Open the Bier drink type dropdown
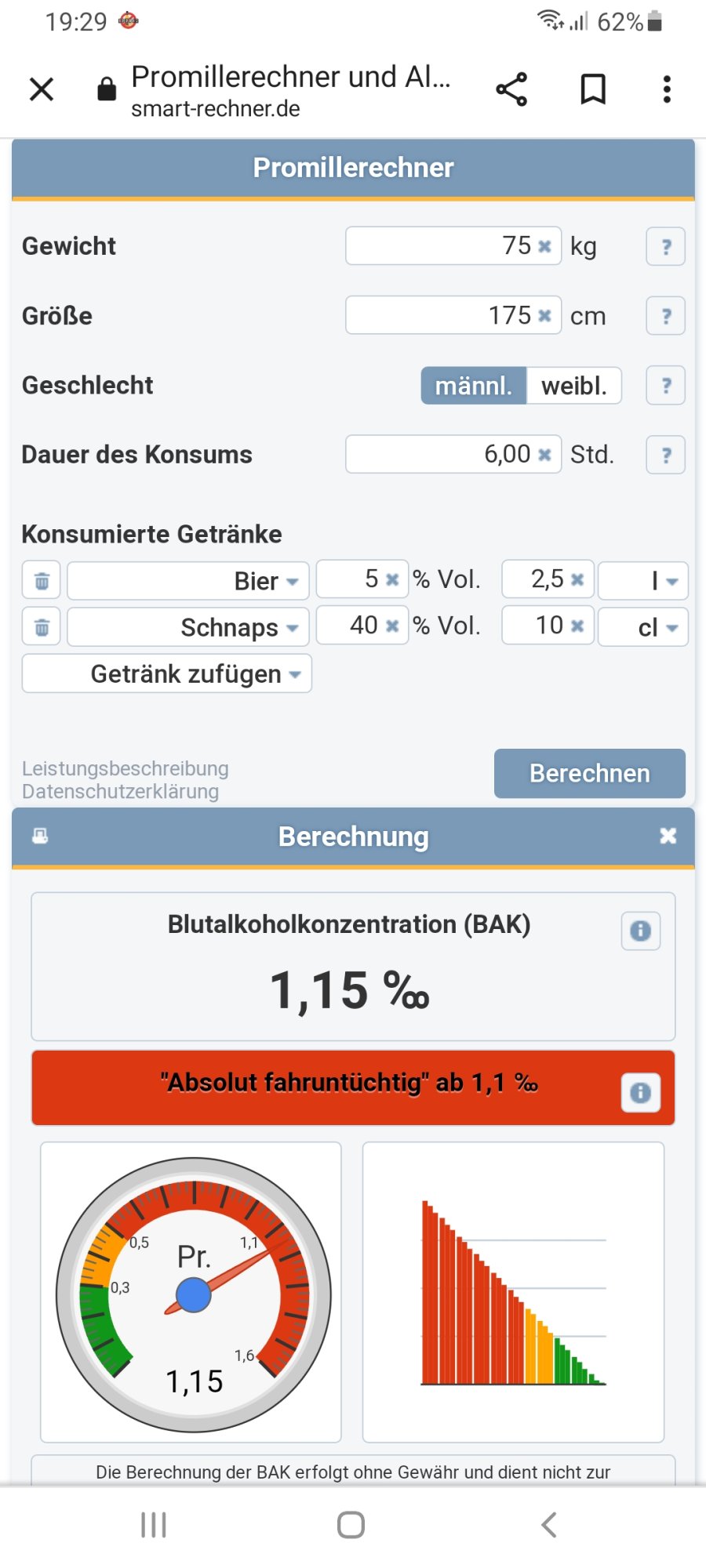706x1568 pixels. tap(188, 581)
